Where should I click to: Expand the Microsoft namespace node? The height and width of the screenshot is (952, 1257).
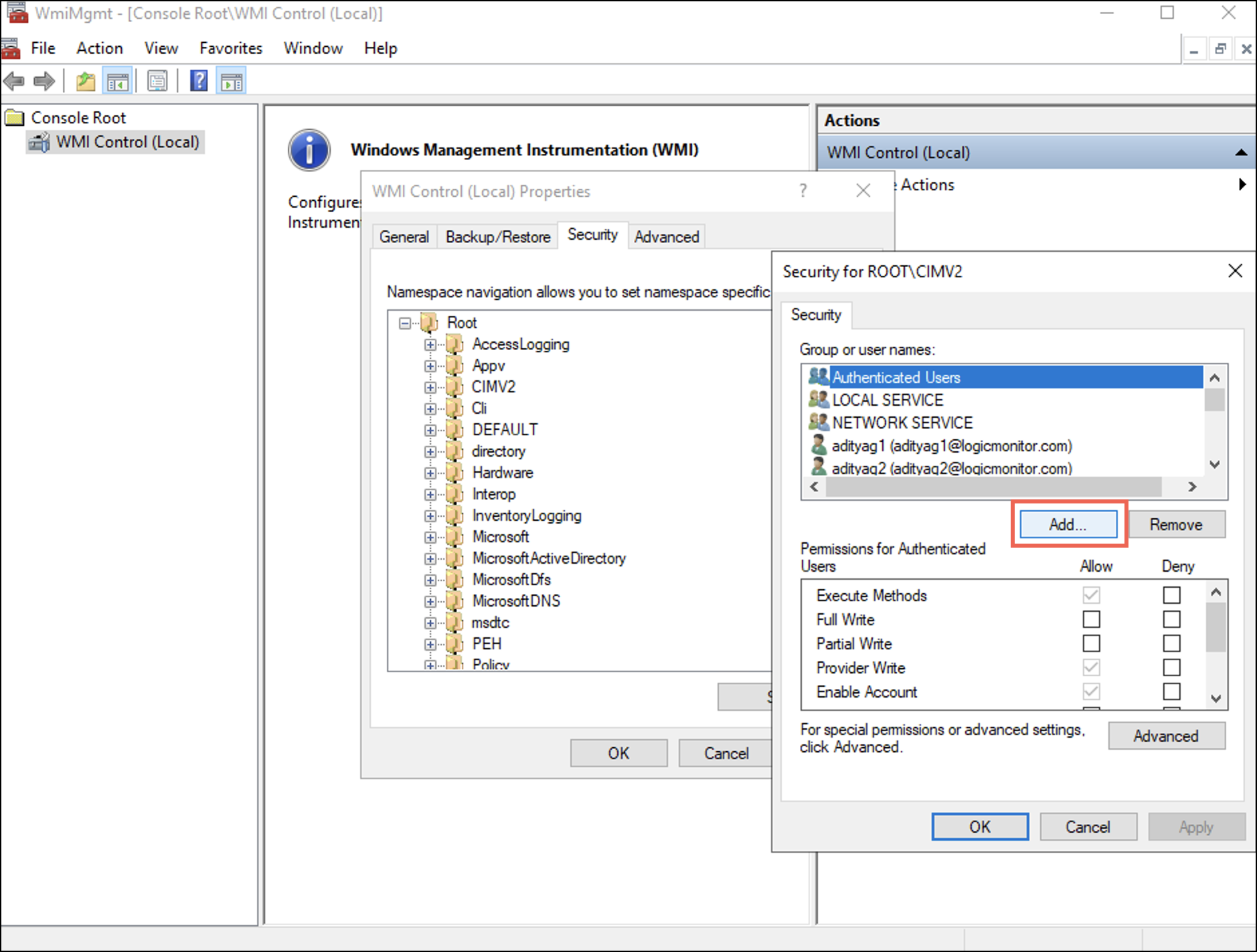(430, 538)
